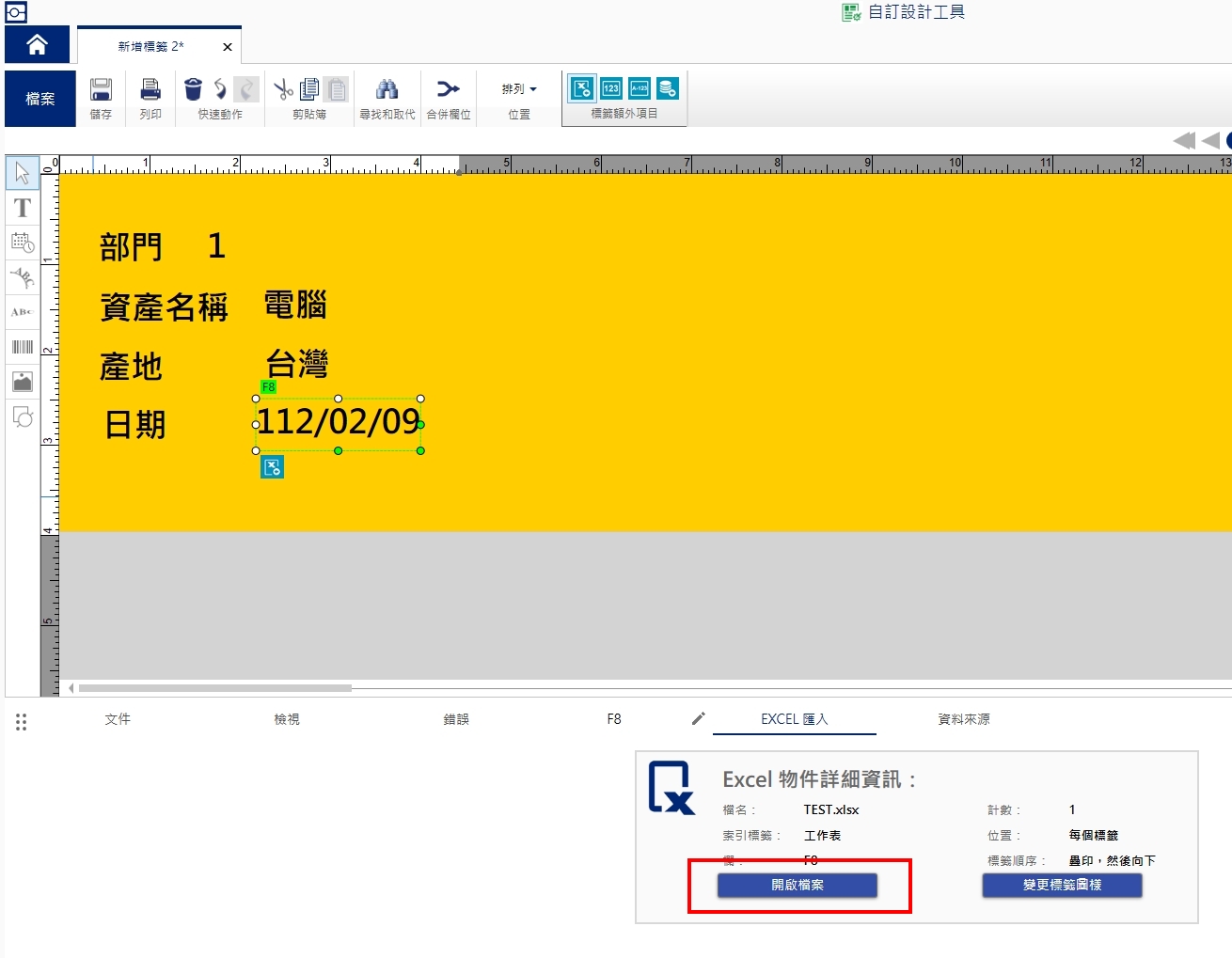Open the 檔案 (File) menu
Image resolution: width=1232 pixels, height=958 pixels.
pyautogui.click(x=40, y=99)
